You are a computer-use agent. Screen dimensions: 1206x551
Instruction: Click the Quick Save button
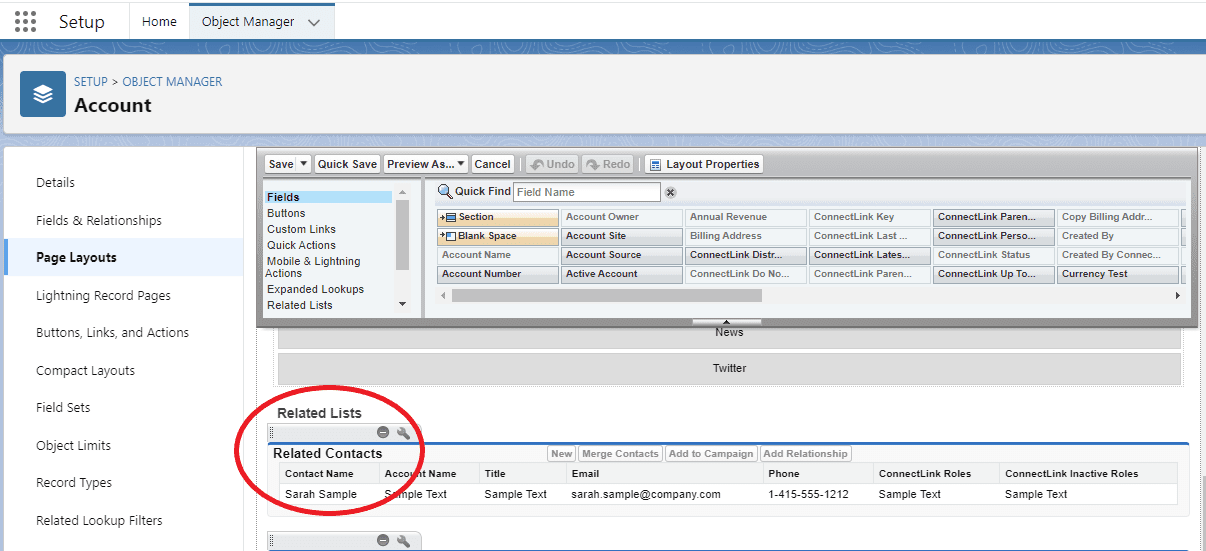point(347,164)
